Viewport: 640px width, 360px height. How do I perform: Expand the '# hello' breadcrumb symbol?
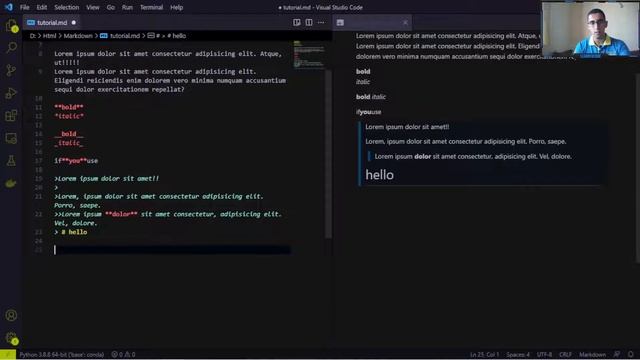[176, 36]
